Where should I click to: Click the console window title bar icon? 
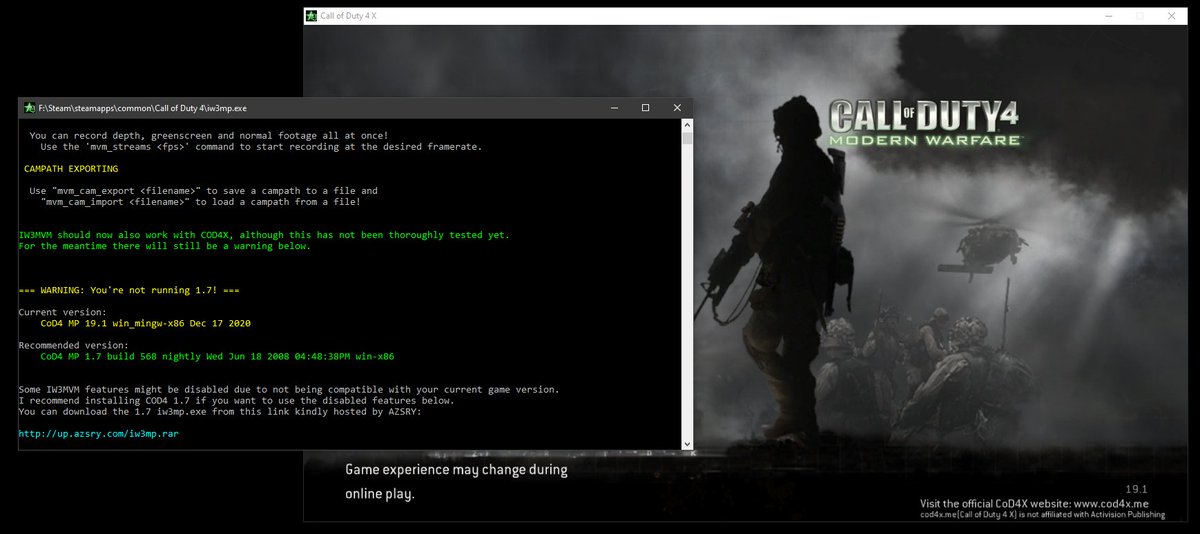(x=30, y=107)
